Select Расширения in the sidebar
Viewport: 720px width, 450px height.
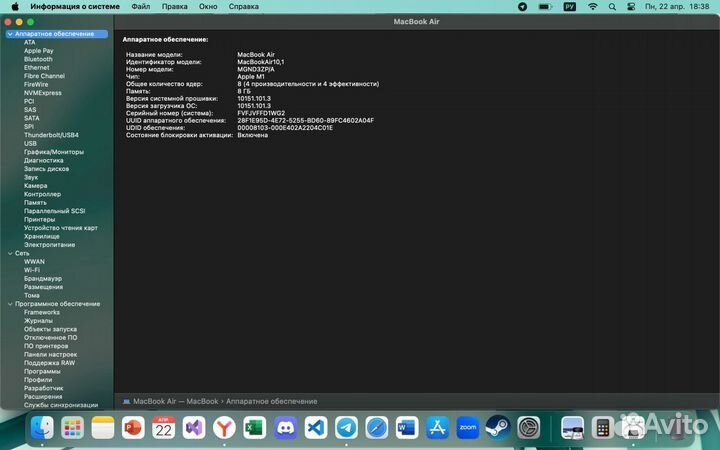(43, 397)
